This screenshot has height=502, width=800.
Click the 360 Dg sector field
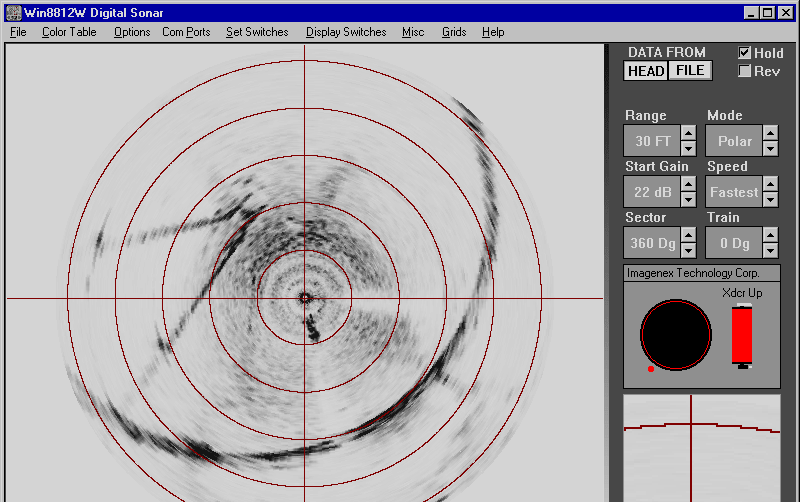(x=653, y=243)
